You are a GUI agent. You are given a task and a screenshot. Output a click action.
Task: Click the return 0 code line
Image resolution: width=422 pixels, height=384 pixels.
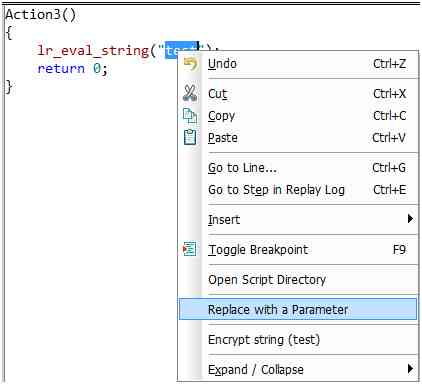pyautogui.click(x=72, y=69)
